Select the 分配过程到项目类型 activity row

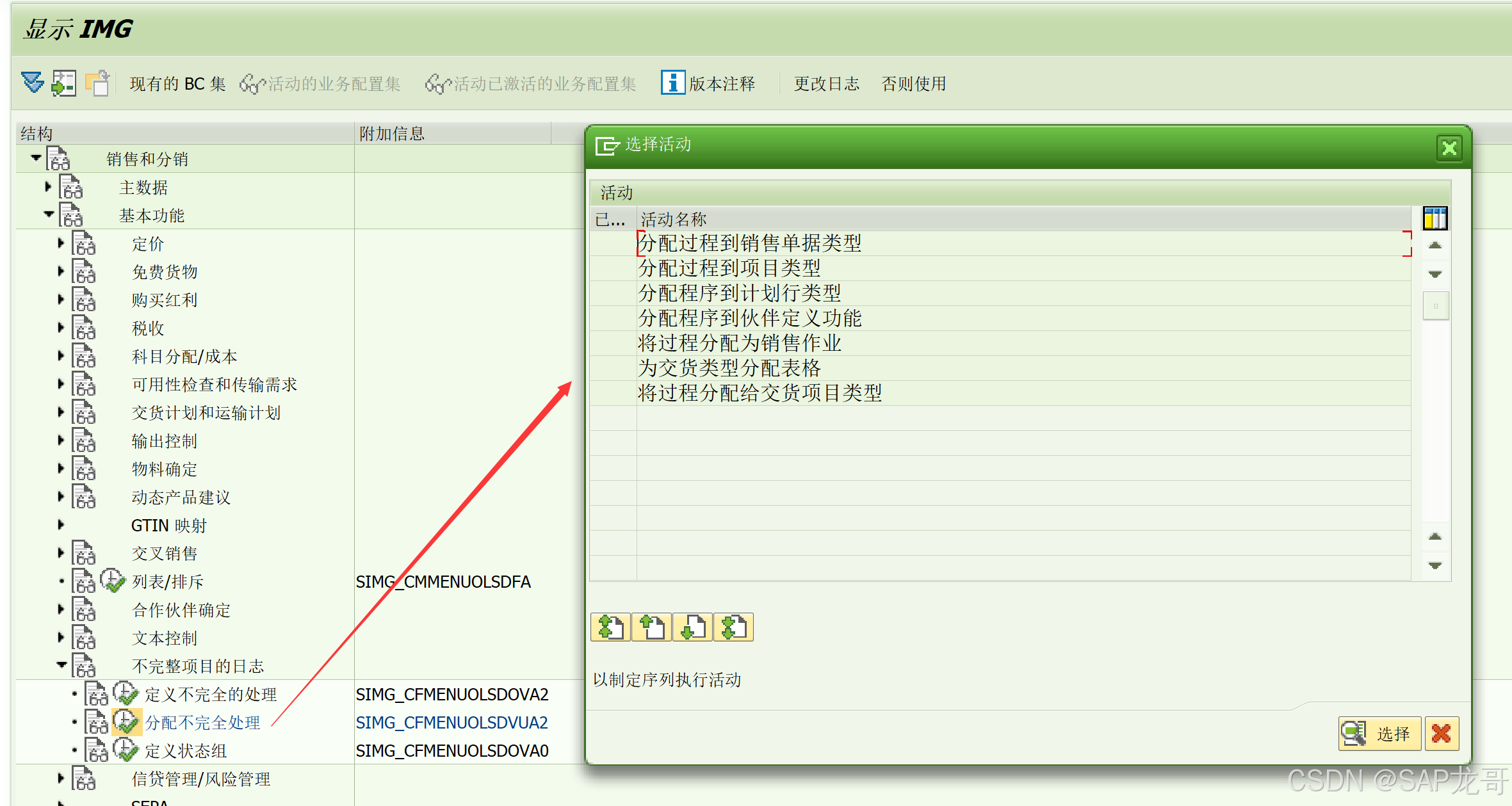point(729,268)
